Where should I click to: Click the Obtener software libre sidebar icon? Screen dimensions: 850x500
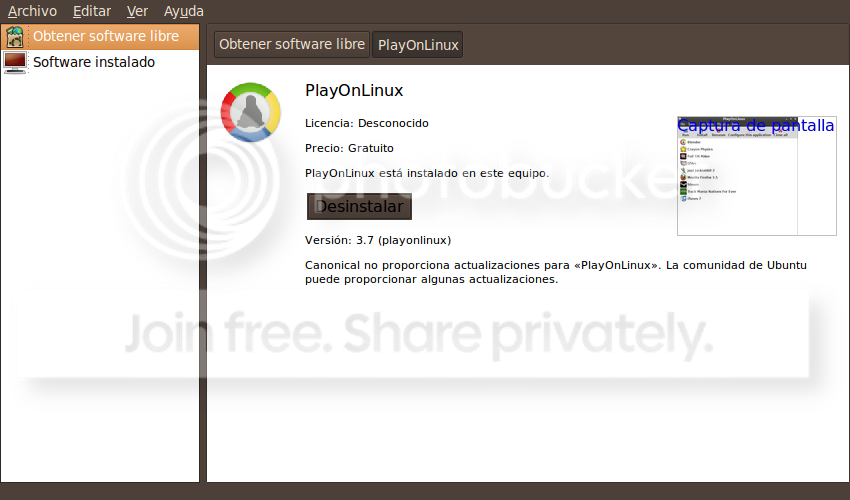click(x=15, y=36)
